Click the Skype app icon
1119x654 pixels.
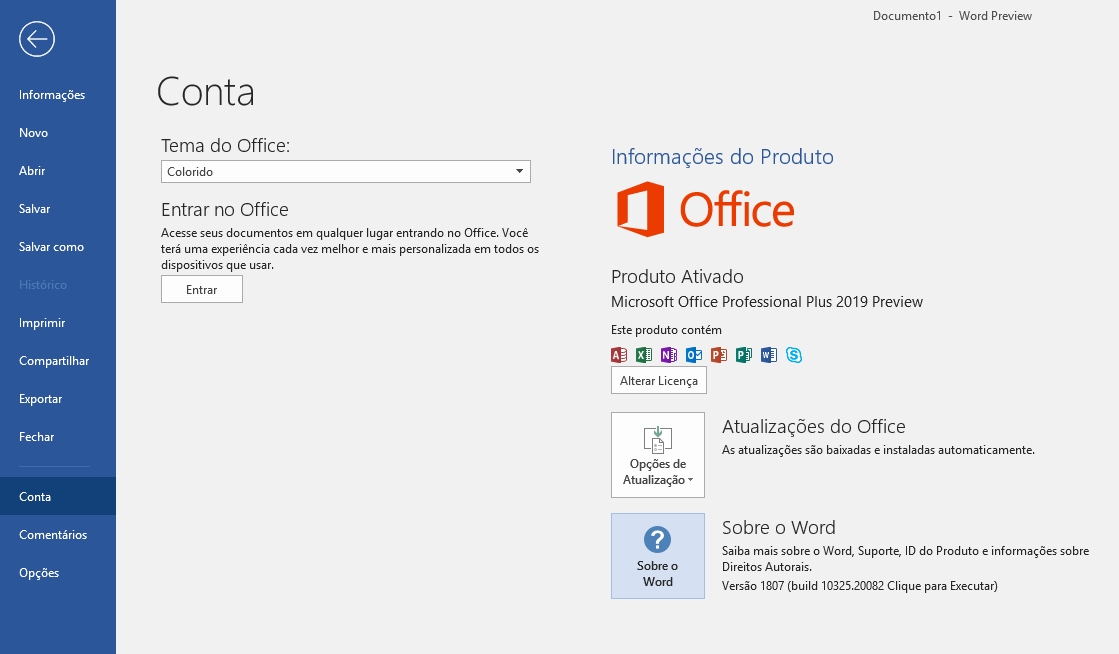point(794,355)
